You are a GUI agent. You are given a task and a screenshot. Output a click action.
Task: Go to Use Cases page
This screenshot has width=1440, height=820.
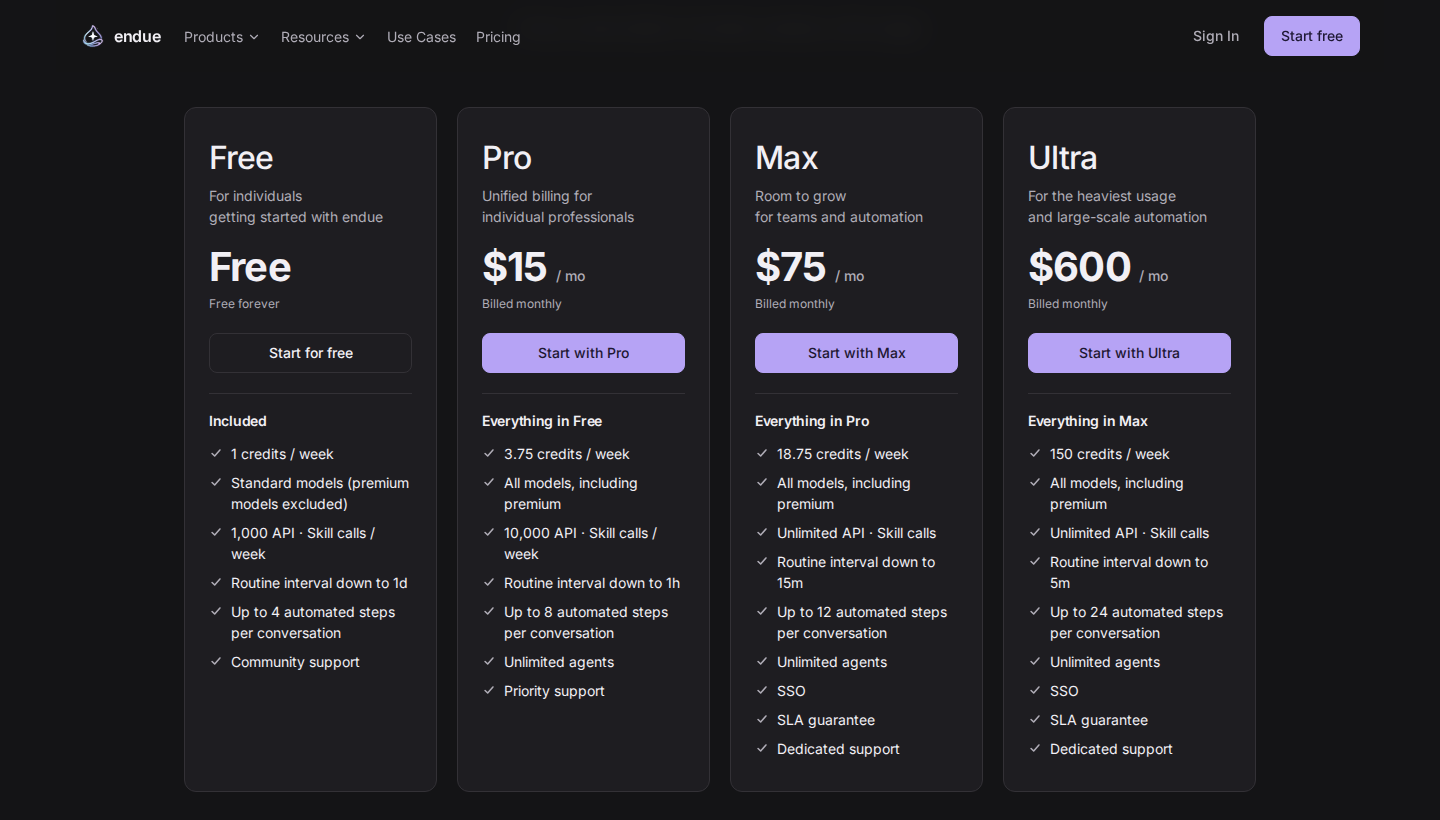pyautogui.click(x=421, y=37)
